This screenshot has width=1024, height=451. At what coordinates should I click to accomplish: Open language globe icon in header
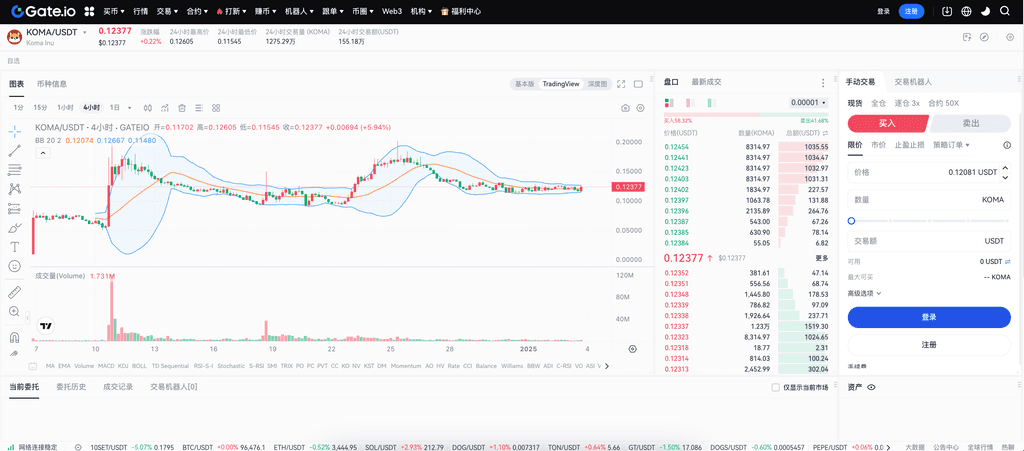point(965,11)
